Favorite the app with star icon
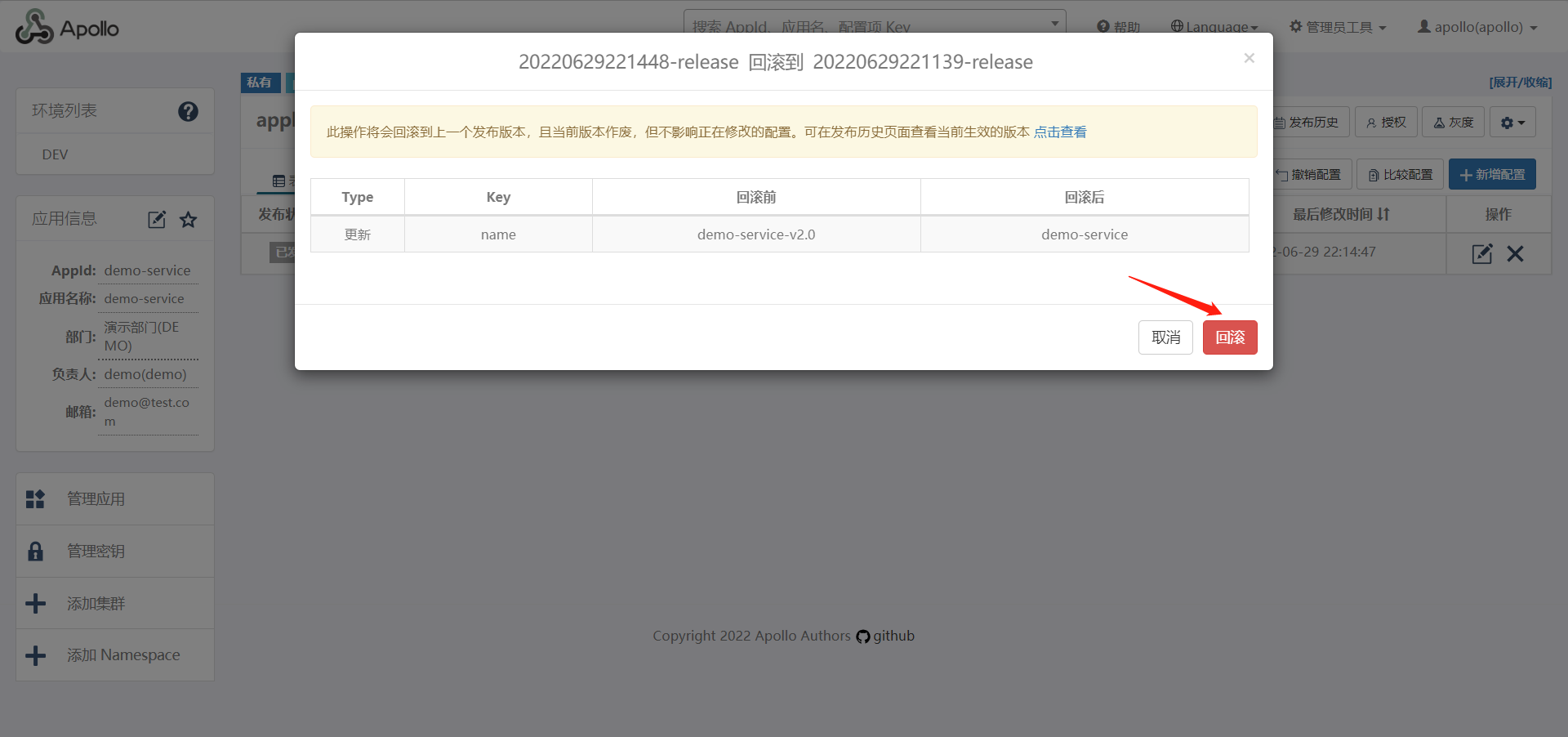The image size is (1568, 737). (189, 220)
